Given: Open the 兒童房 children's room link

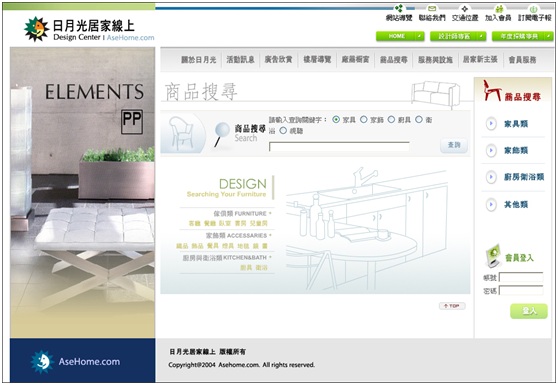Looking at the screenshot, I should pyautogui.click(x=258, y=224).
